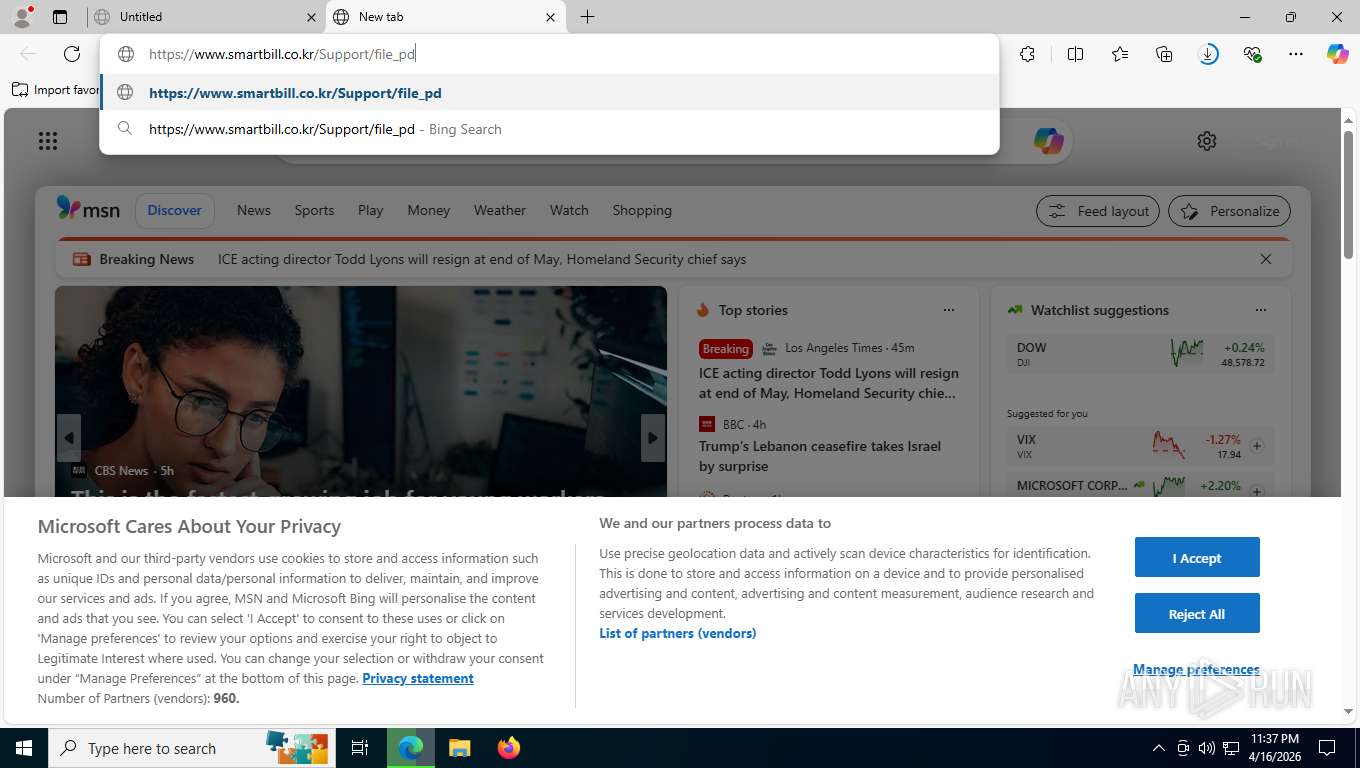Select the Bing Search suggestion row
Screen dimensions: 1360x768
(x=550, y=129)
